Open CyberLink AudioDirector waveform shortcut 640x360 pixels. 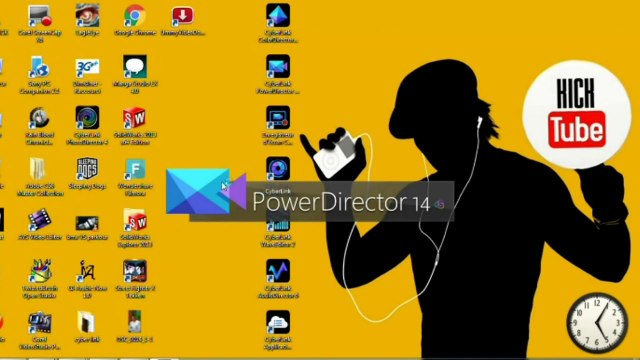(278, 271)
